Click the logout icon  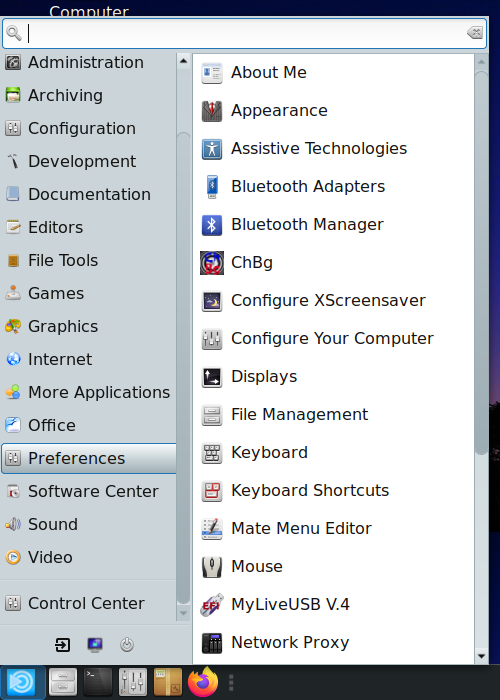tap(62, 645)
